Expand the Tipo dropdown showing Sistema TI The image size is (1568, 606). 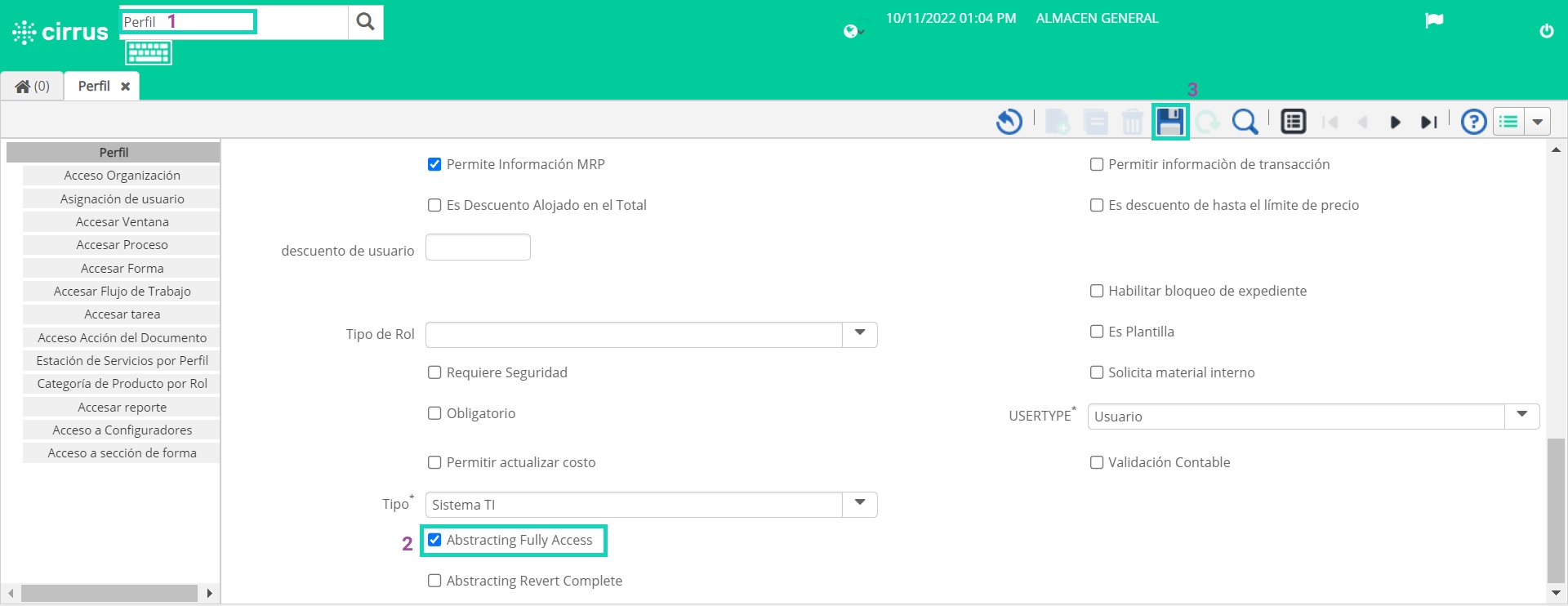click(859, 504)
